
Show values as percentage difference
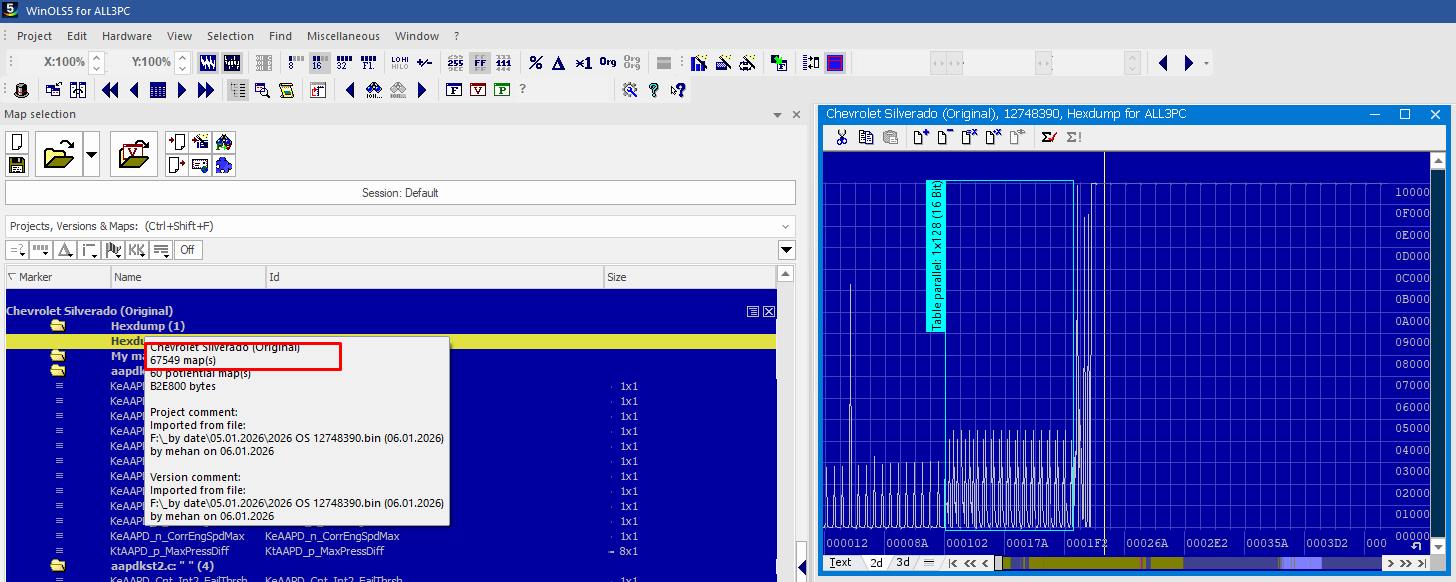(536, 63)
